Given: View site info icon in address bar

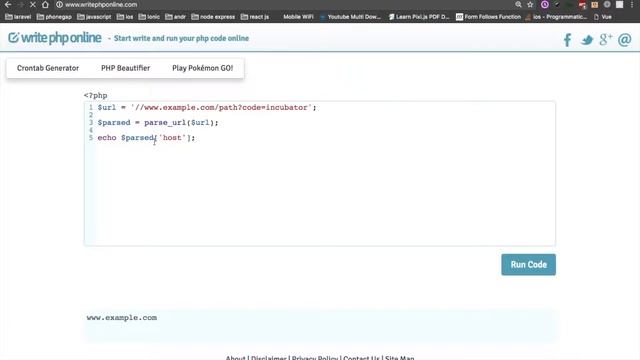Looking at the screenshot, I should click(x=59, y=4).
